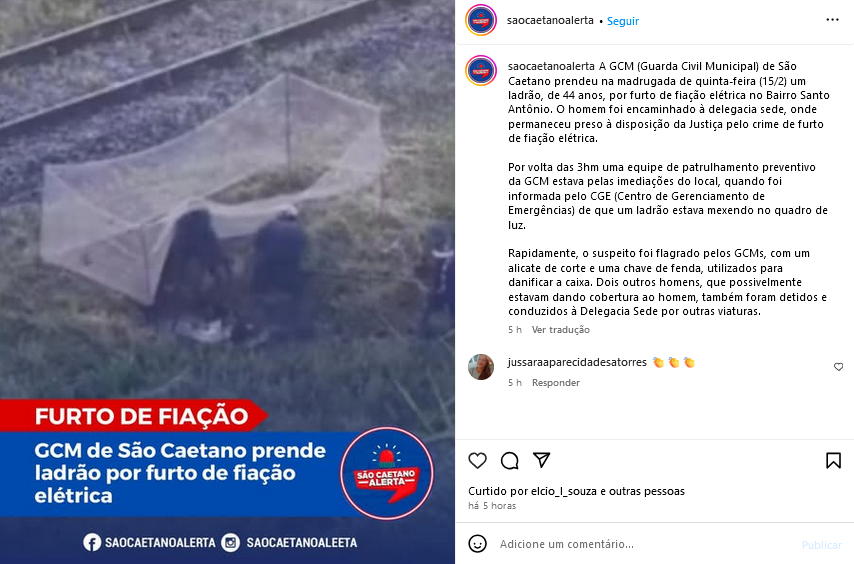Open the saocaetanoalerta caption avatar
Viewport: 854px width, 564px height.
pyautogui.click(x=481, y=70)
